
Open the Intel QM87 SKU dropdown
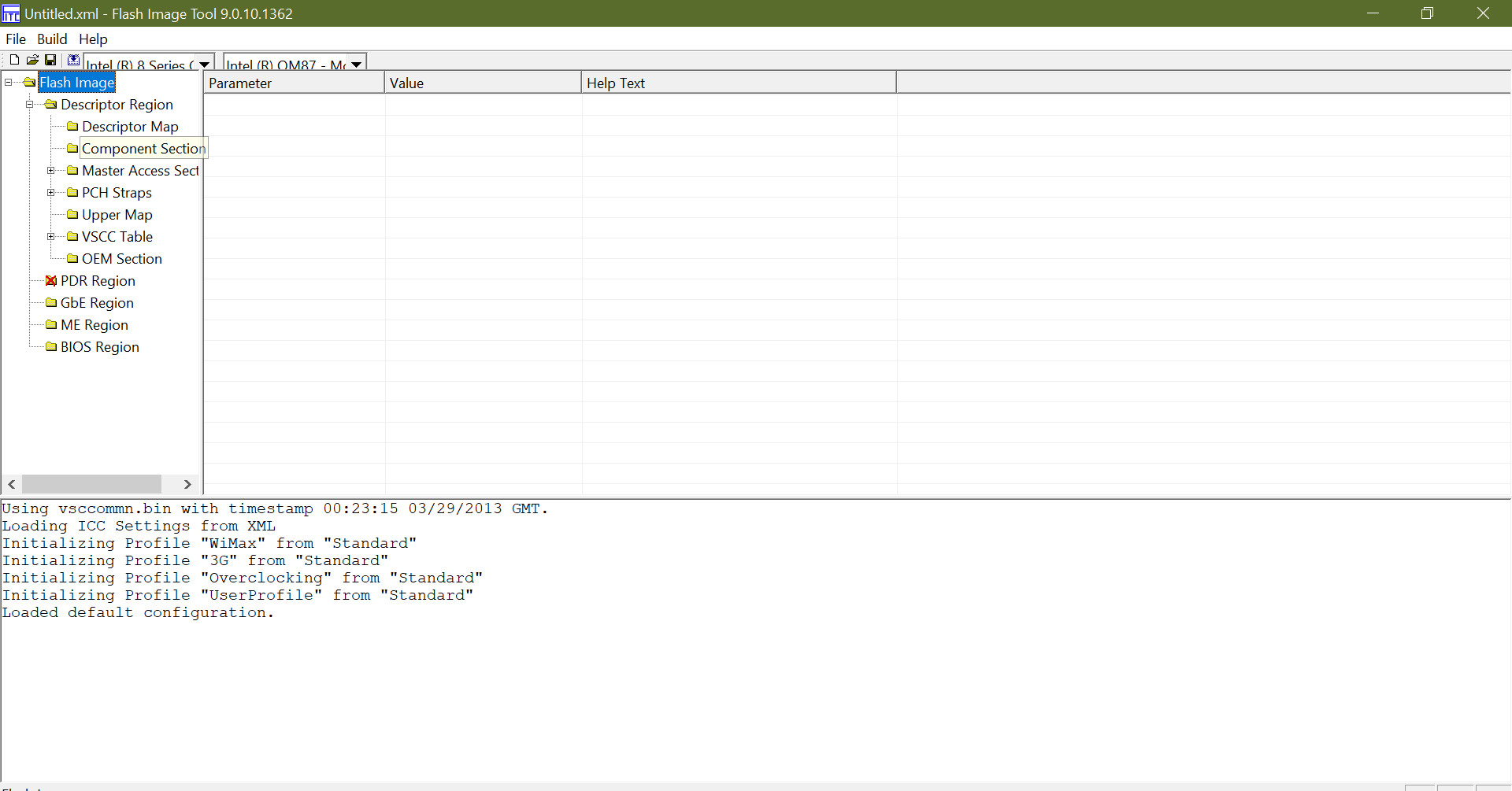click(356, 65)
